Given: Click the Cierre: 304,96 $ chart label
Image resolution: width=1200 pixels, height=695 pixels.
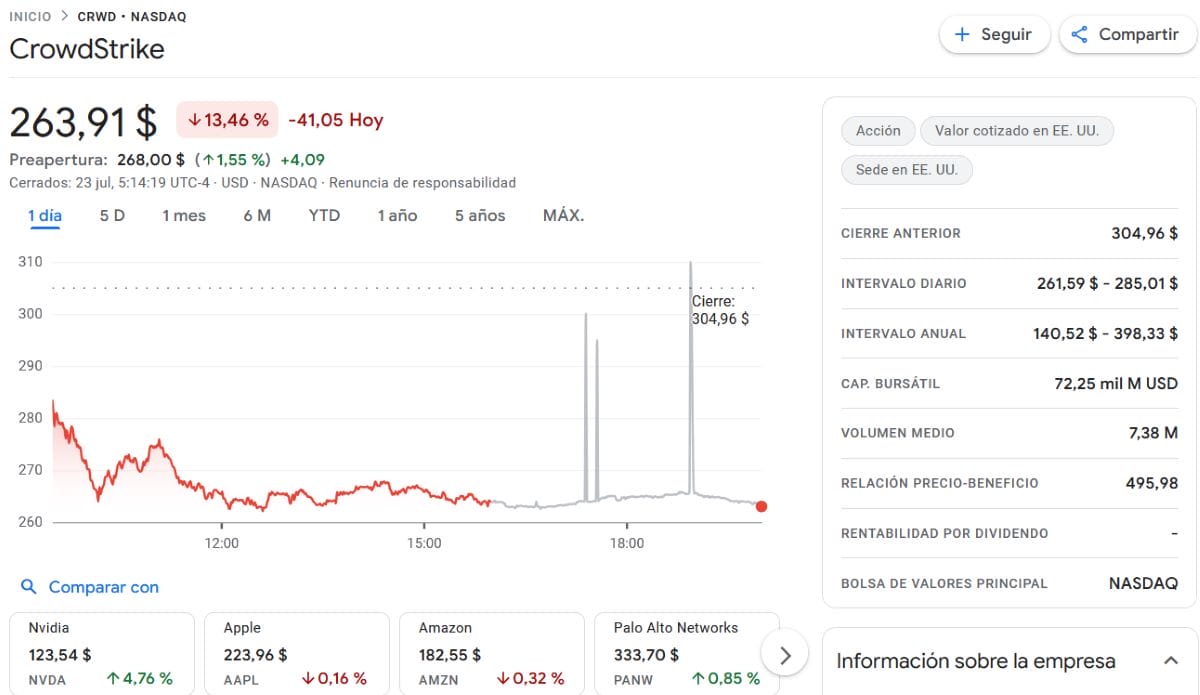Looking at the screenshot, I should coord(720,310).
